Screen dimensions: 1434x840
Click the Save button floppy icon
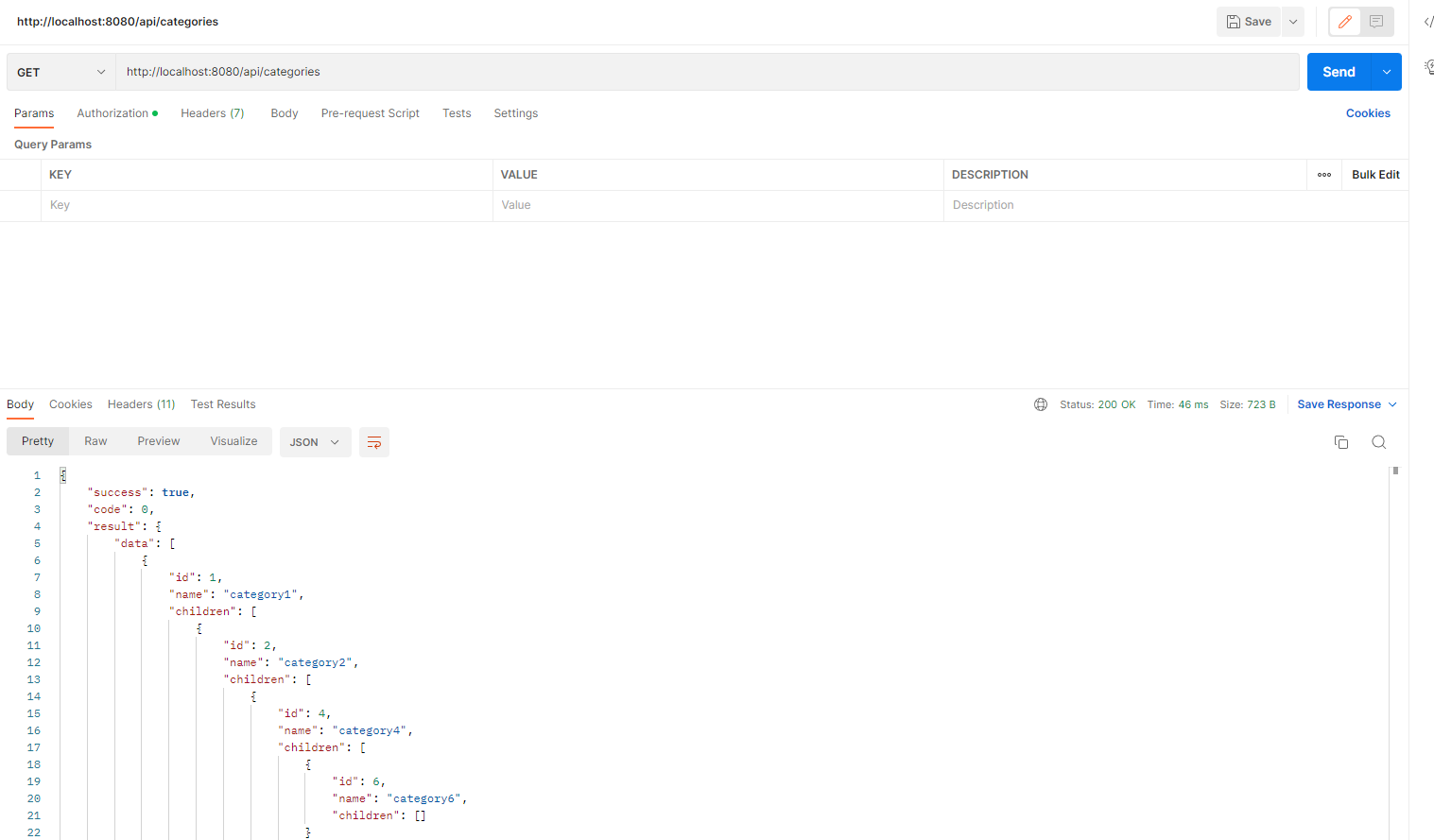pyautogui.click(x=1234, y=22)
